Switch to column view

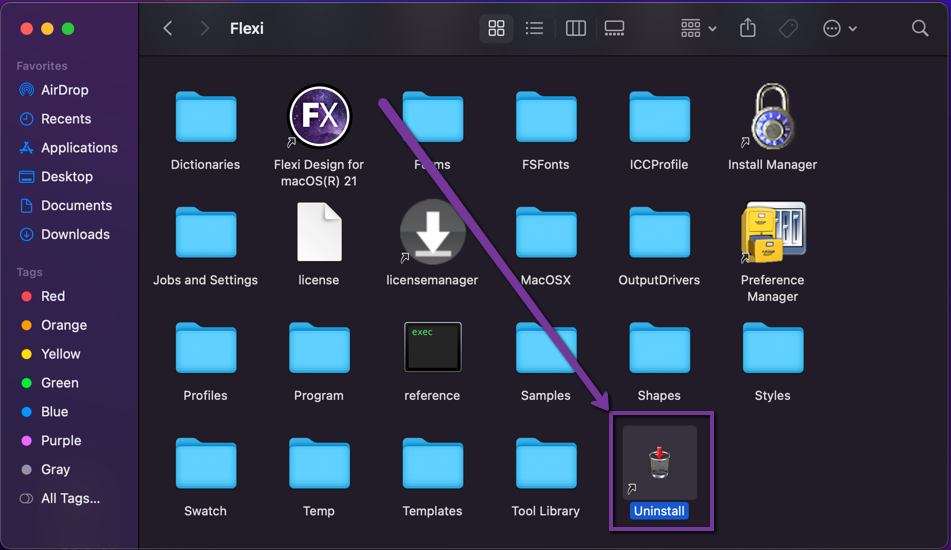pyautogui.click(x=576, y=29)
